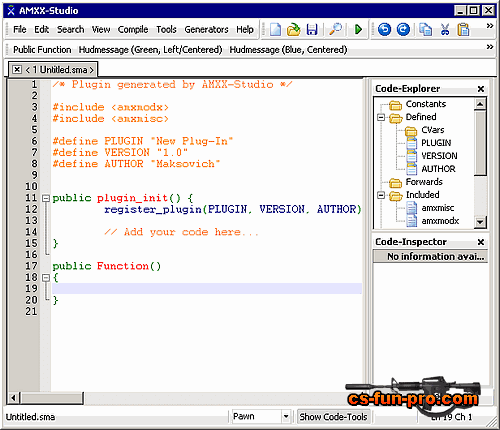Click the #include <amxmodx> line
Viewport: 500px width, 430px height.
(x=110, y=107)
